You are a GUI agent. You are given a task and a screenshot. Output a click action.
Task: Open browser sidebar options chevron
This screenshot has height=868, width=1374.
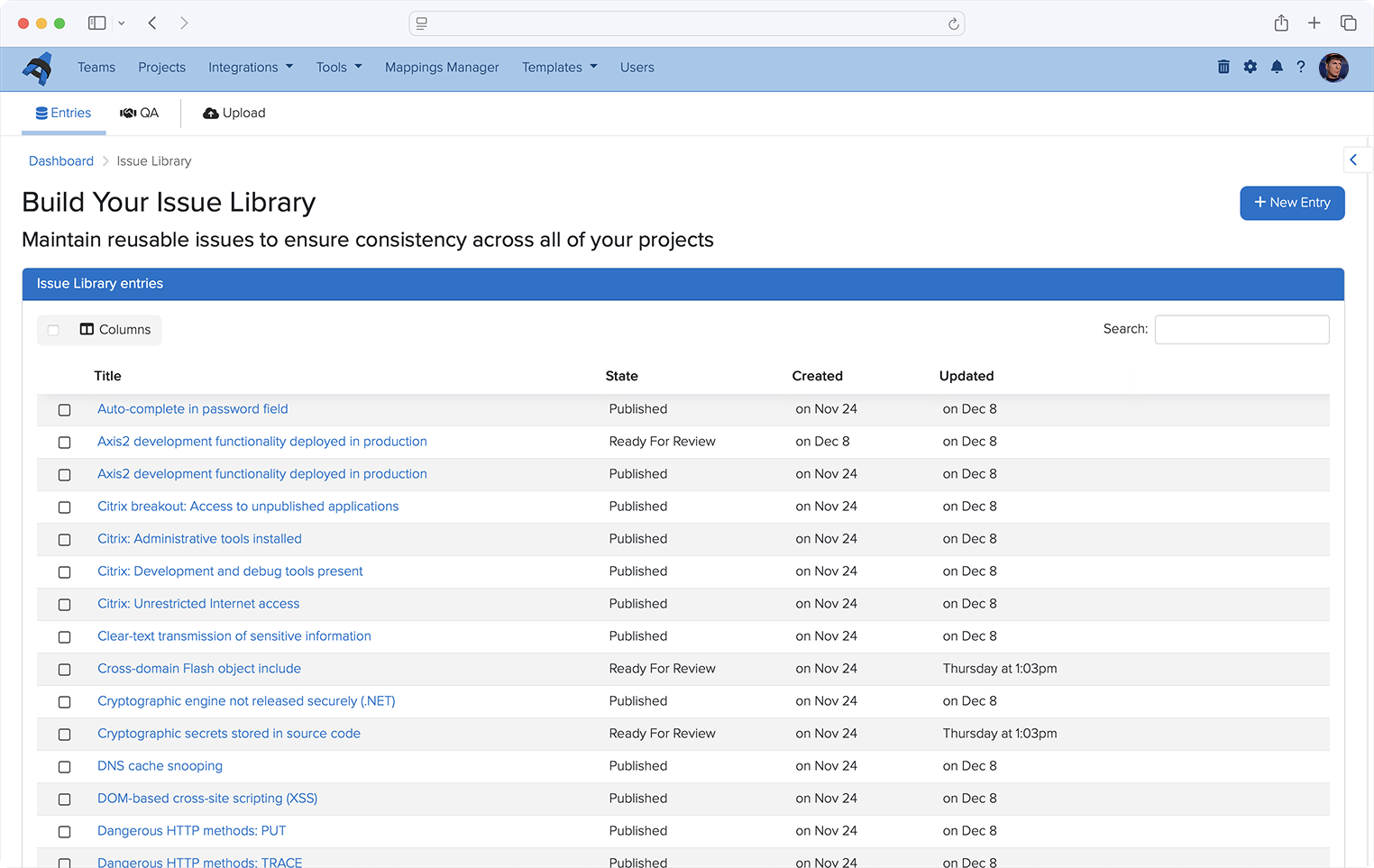click(122, 23)
